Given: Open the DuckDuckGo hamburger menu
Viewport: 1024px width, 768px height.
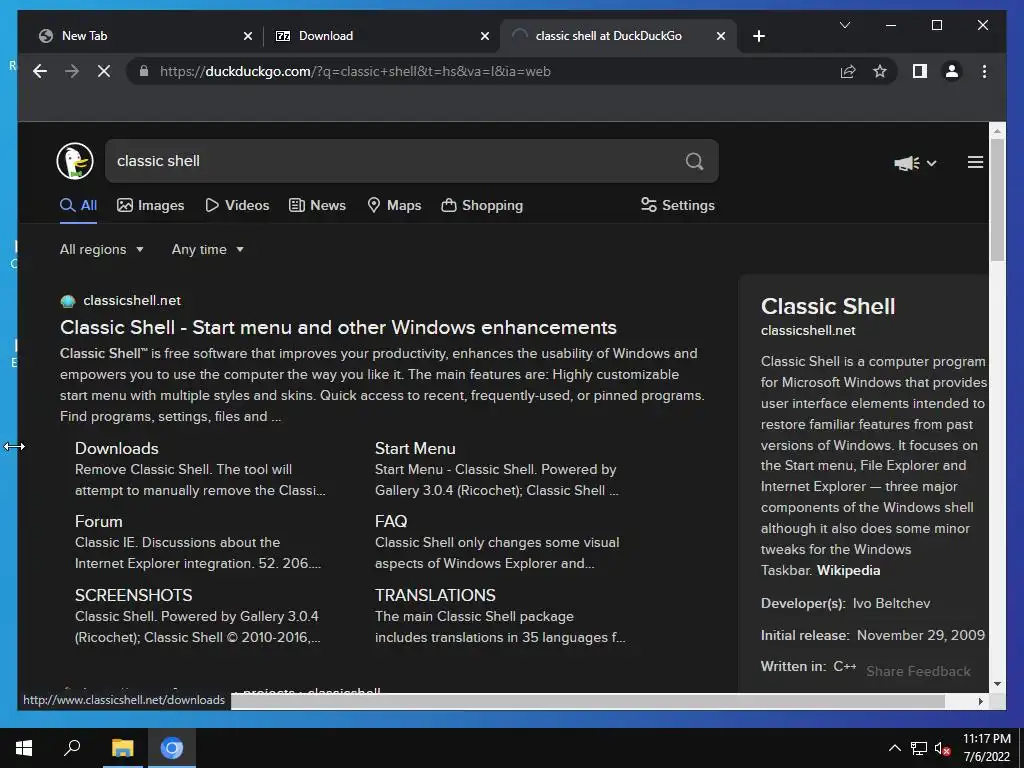Looking at the screenshot, I should pyautogui.click(x=975, y=162).
